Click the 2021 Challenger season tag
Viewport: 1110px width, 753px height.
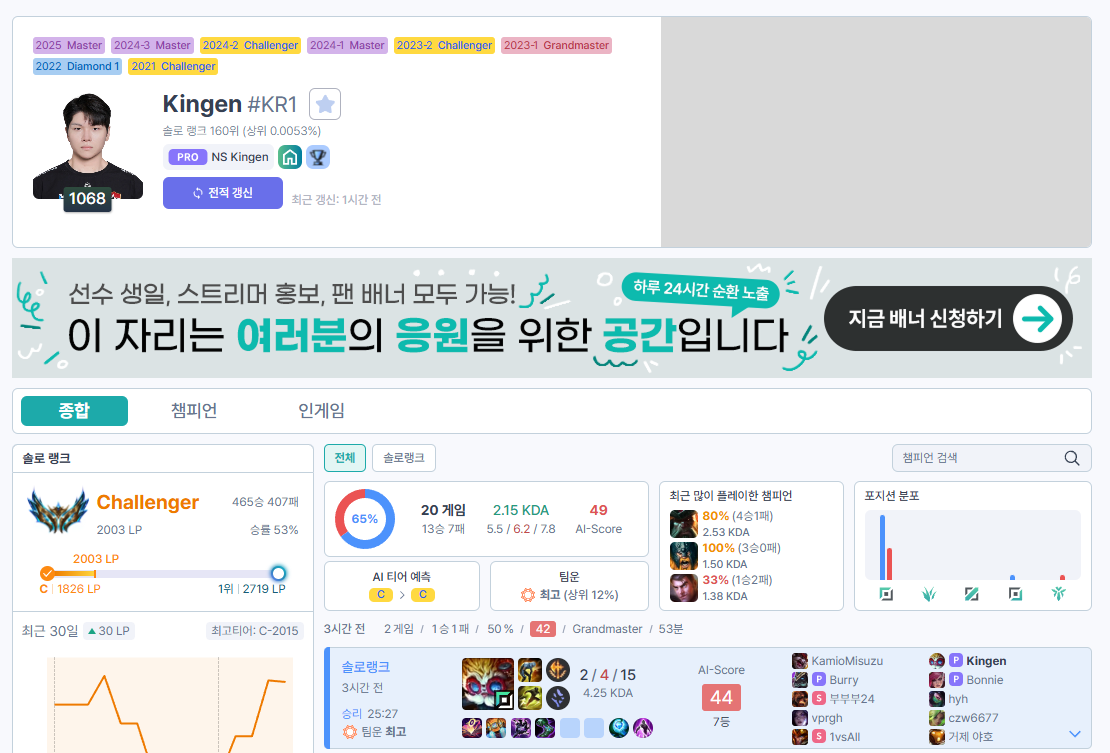(173, 67)
